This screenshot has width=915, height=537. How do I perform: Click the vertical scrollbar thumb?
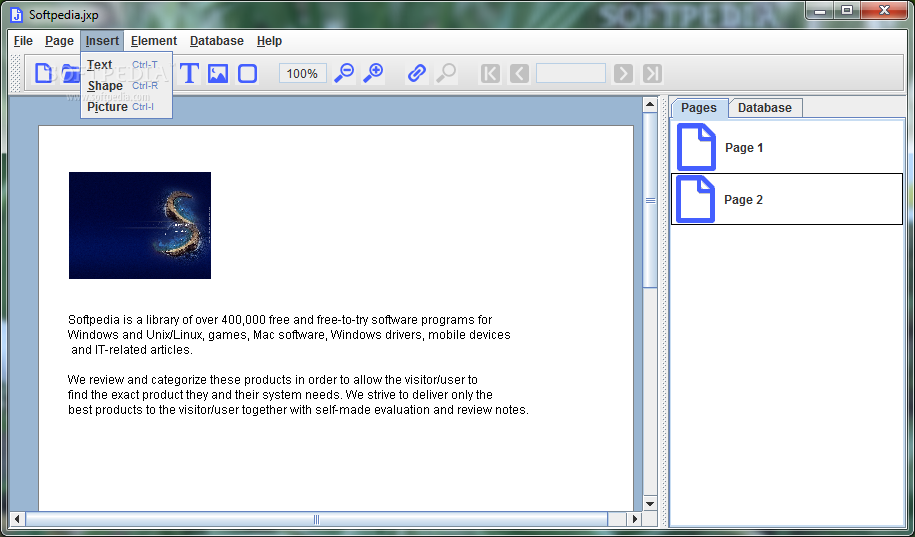coord(650,200)
